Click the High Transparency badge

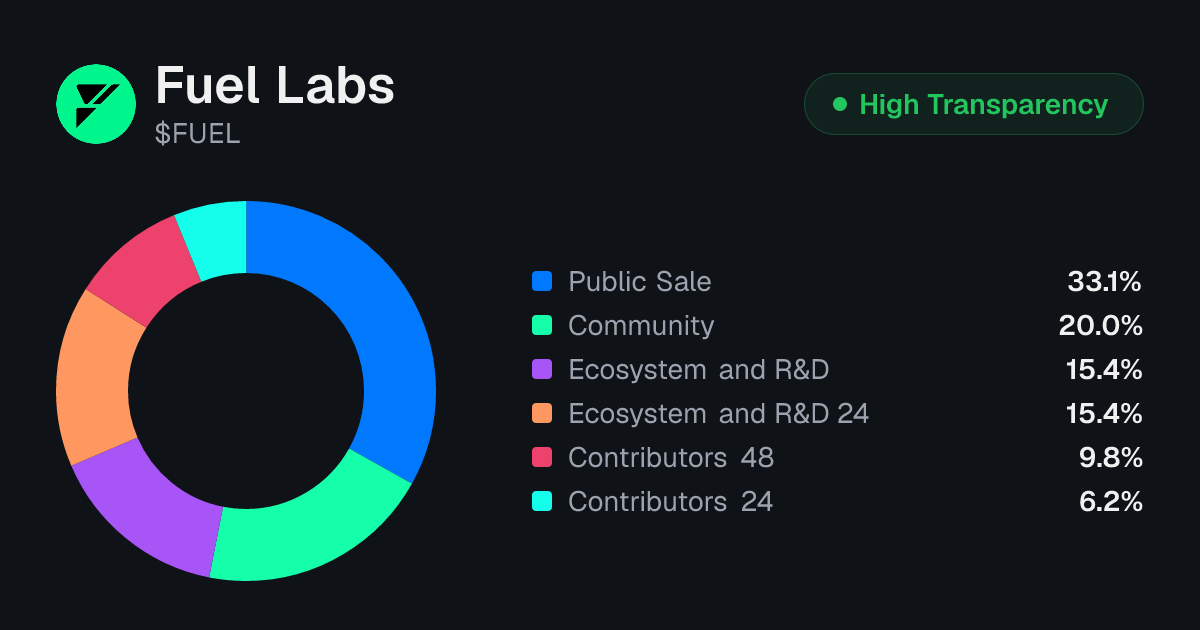pos(973,104)
